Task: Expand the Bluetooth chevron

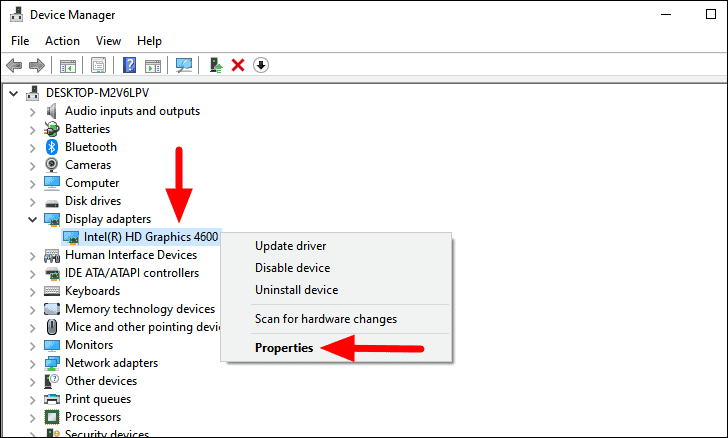Action: tap(32, 148)
